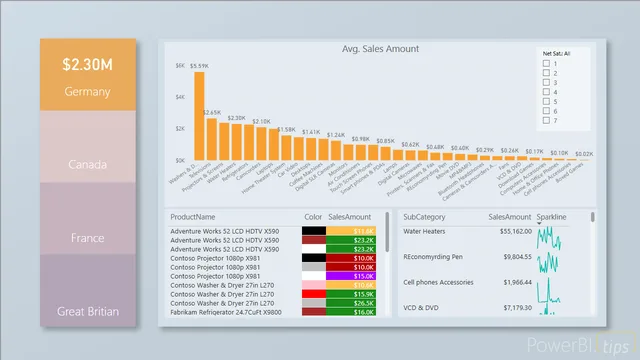Image resolution: width=640 pixels, height=360 pixels.
Task: Sort subcategory table by its SalesAmount header
Action: [510, 217]
